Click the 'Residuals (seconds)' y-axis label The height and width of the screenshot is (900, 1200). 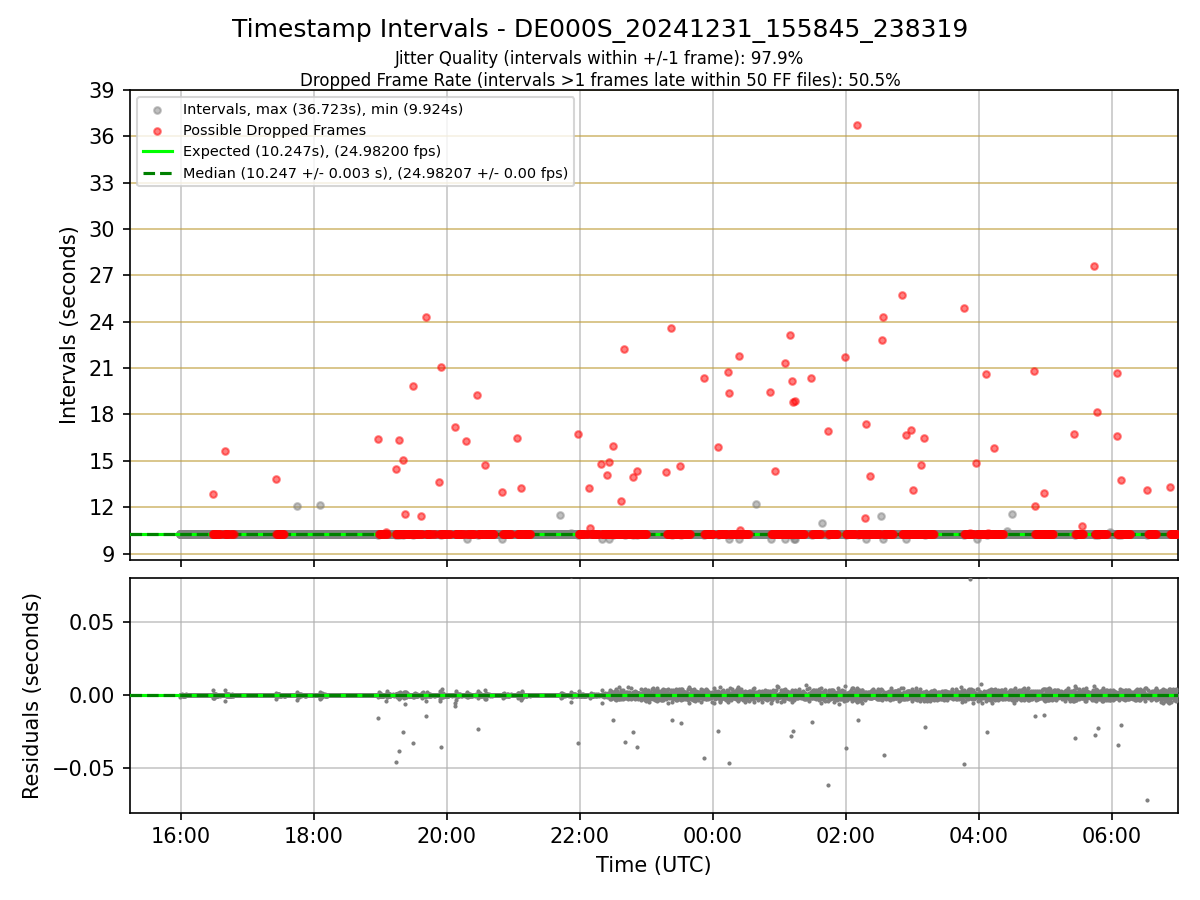32,696
